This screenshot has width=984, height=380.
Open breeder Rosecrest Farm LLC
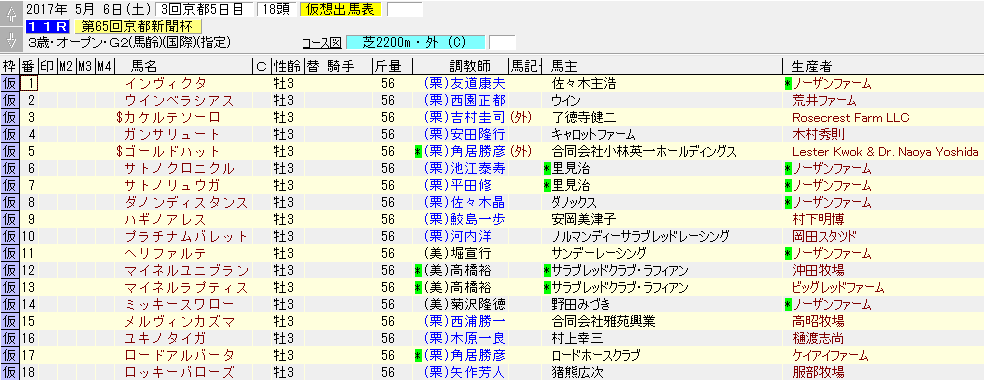[x=850, y=117]
